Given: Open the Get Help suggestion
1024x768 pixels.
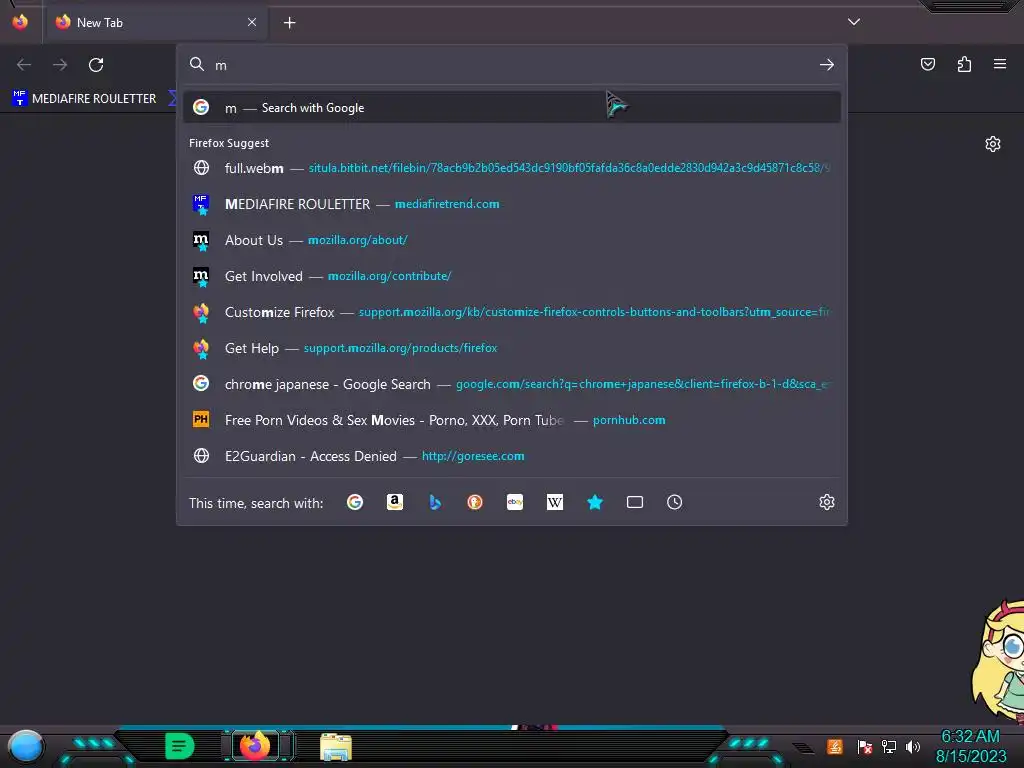Looking at the screenshot, I should pos(512,348).
